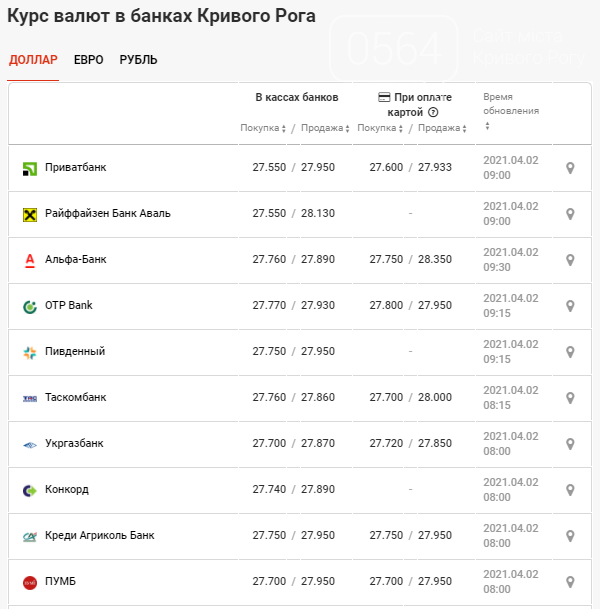The image size is (600, 609).
Task: Click the map pin icon for Приватбанк
Action: pyautogui.click(x=570, y=168)
